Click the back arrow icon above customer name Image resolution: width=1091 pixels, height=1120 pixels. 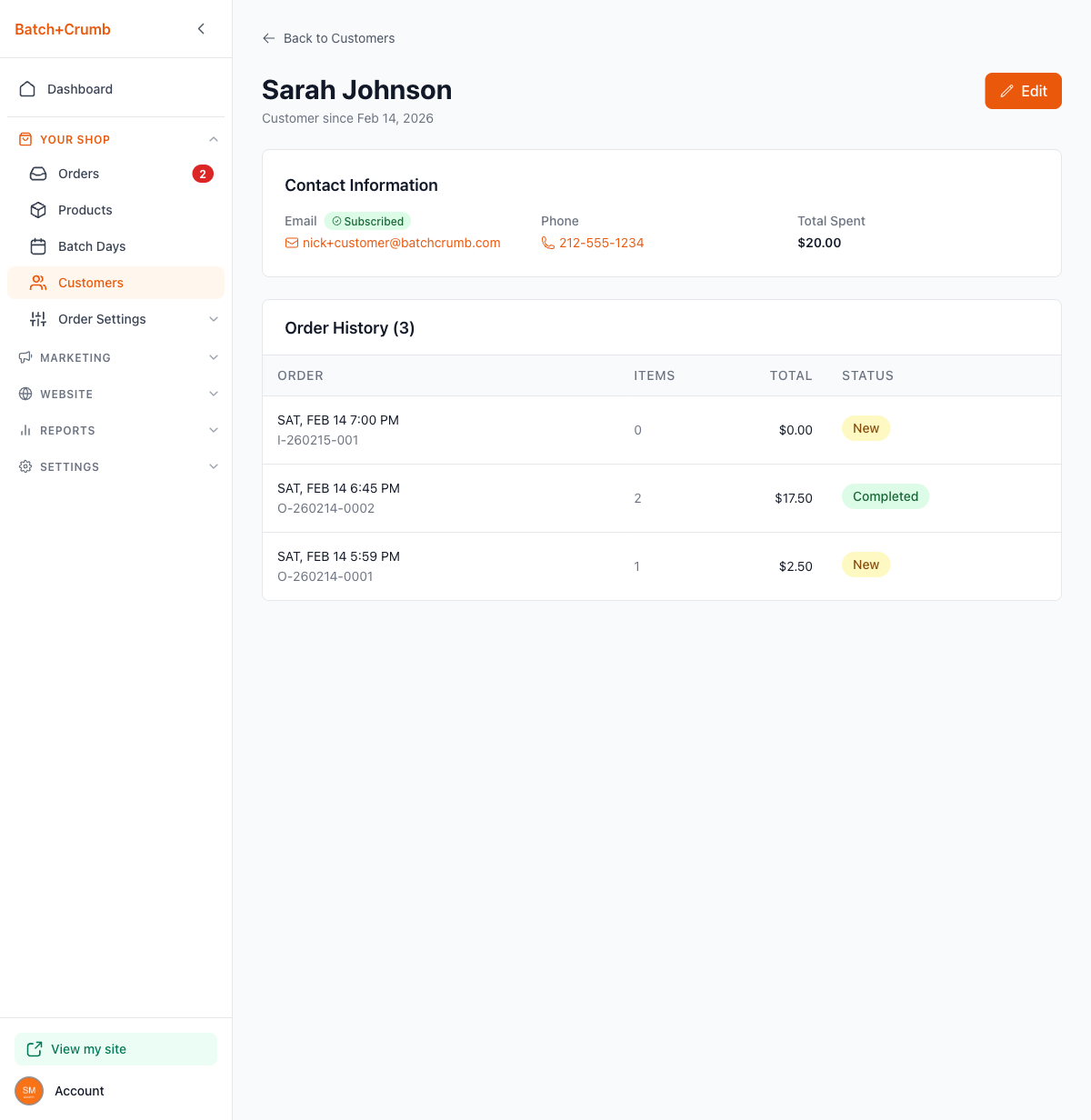(268, 38)
